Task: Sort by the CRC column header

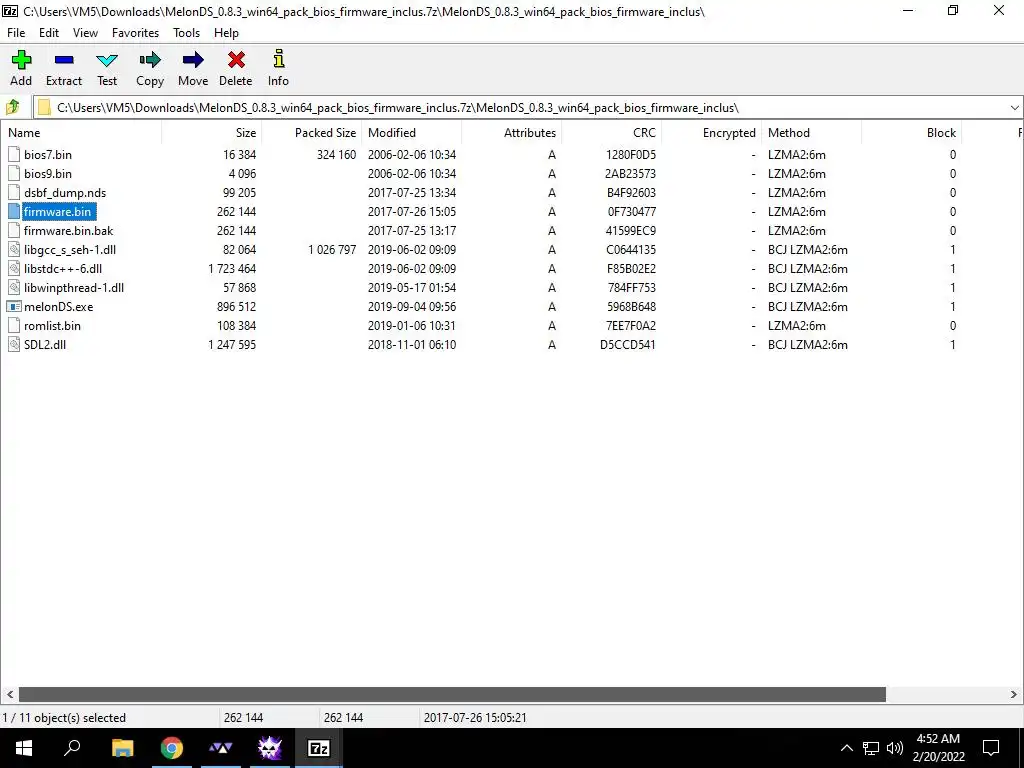Action: pyautogui.click(x=611, y=133)
